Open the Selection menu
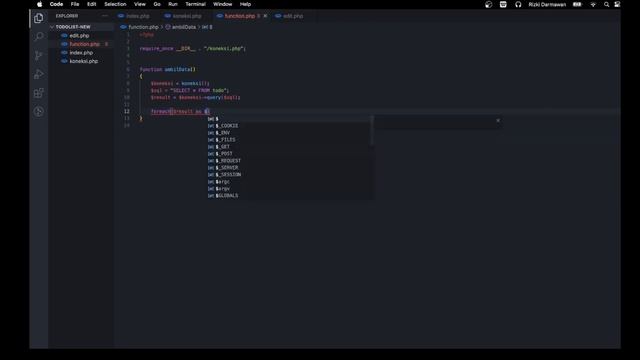 coord(115,4)
